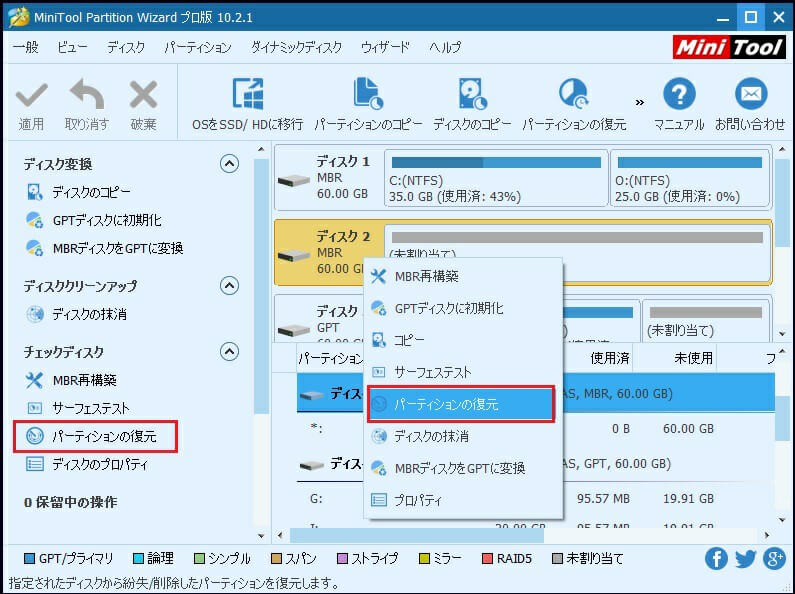Screen dimensions: 795x594
Task: Select the O:(NTFS) partition block
Action: coord(690,178)
